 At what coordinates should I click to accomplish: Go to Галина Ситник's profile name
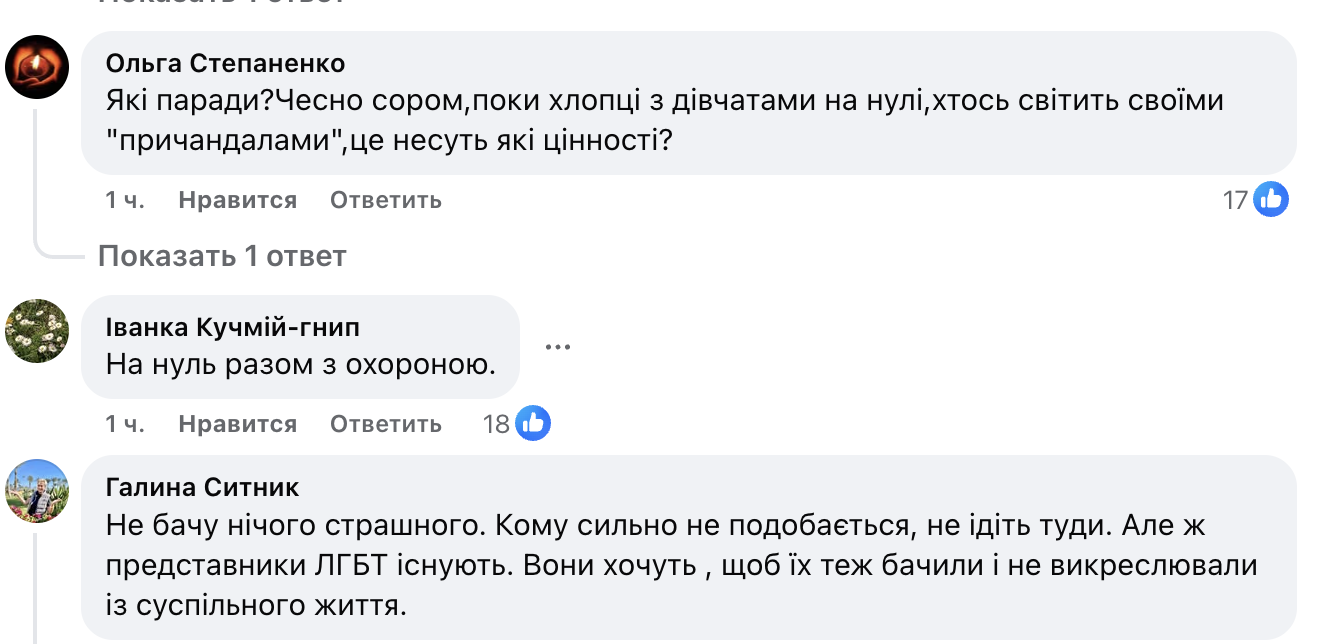[202, 487]
